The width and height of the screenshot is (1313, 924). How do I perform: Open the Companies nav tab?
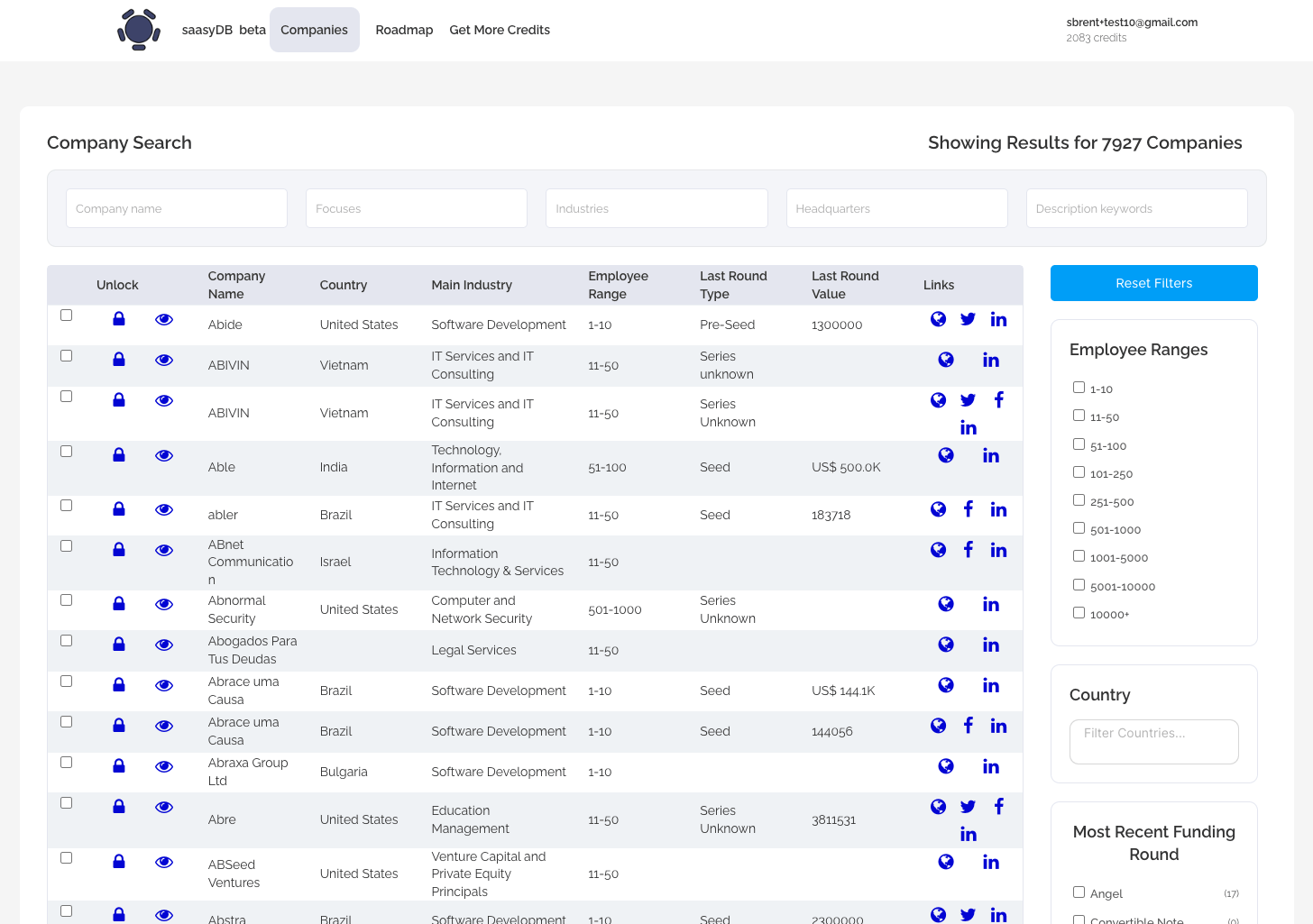click(x=314, y=30)
